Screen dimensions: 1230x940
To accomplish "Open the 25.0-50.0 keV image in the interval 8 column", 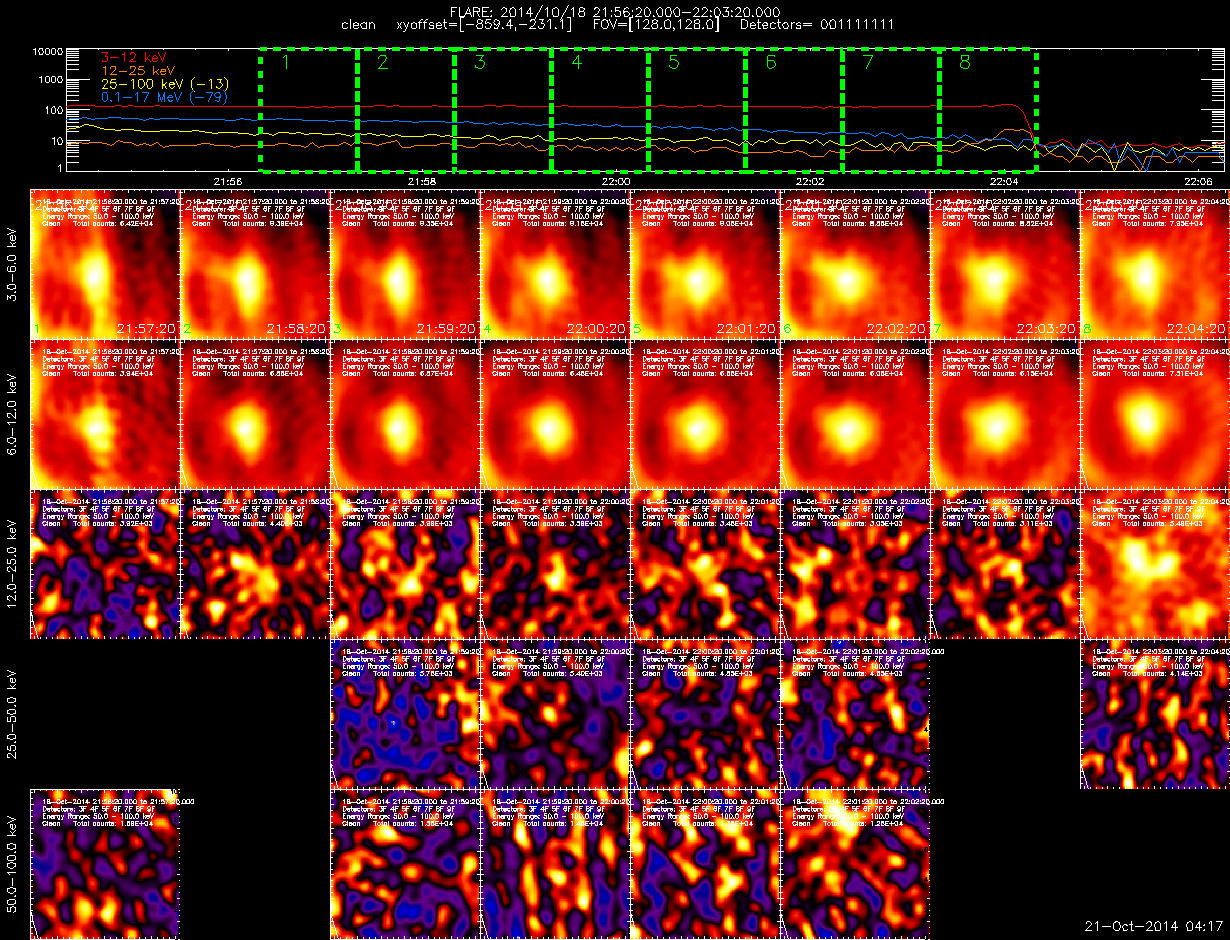I will 1155,713.
